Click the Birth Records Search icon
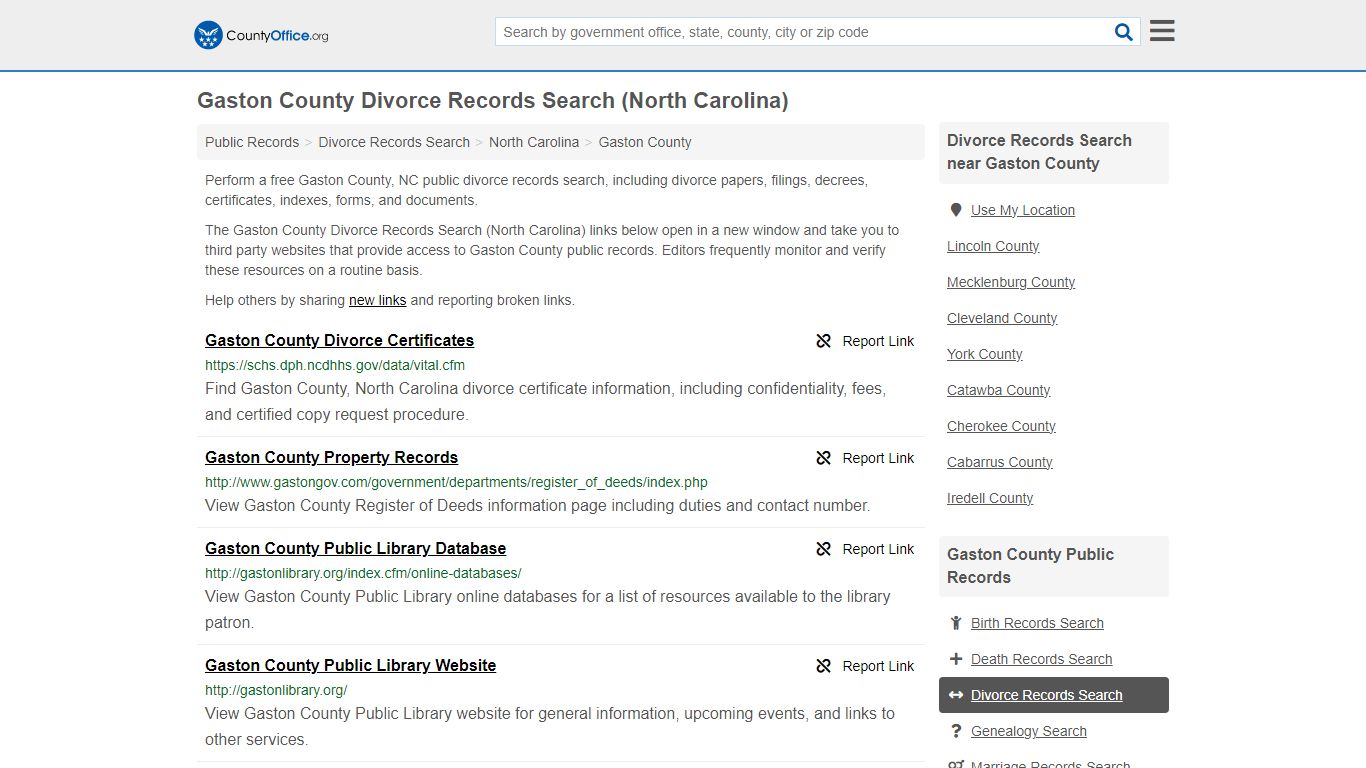Viewport: 1366px width, 768px height. point(956,623)
